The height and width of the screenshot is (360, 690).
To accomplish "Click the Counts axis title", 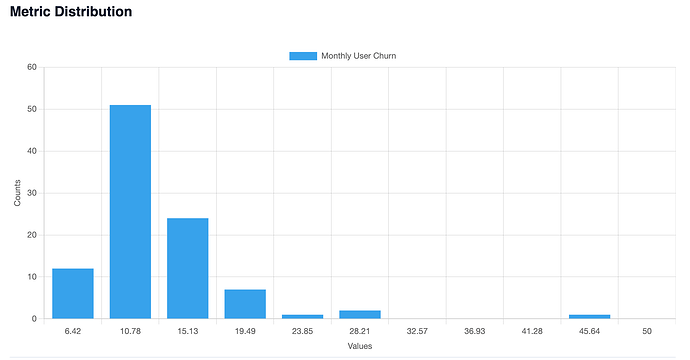I will (18, 193).
